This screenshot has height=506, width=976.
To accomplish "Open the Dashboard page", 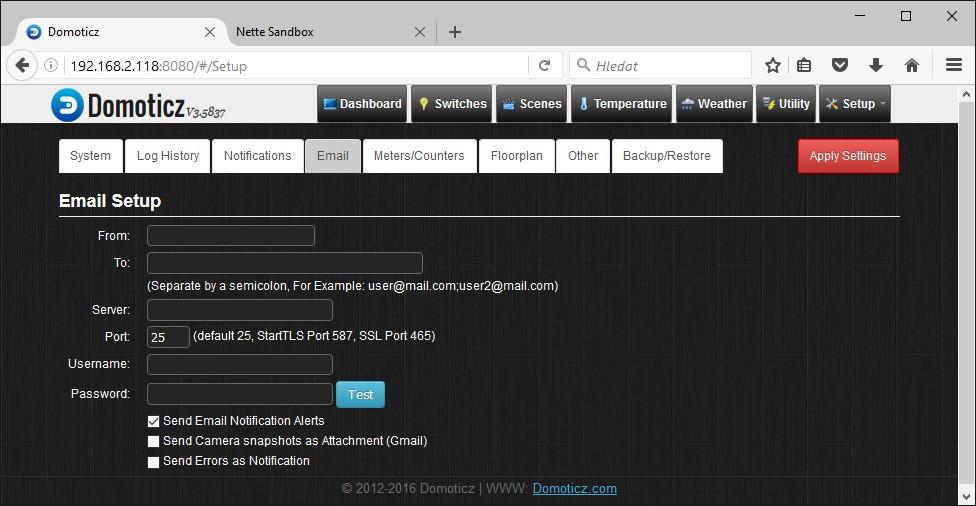I will [362, 104].
